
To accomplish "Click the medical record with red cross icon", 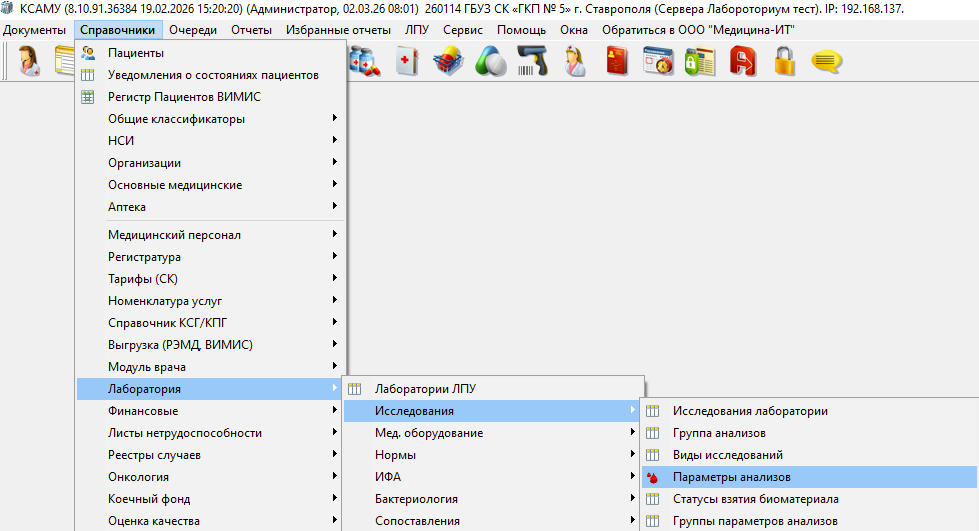I will point(406,62).
